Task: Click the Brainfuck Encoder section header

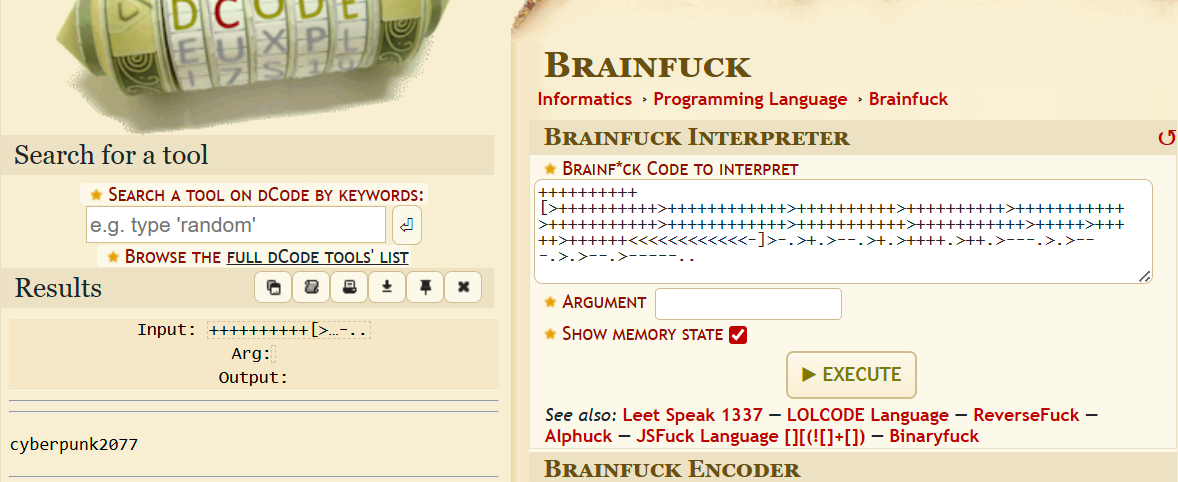Action: point(672,470)
